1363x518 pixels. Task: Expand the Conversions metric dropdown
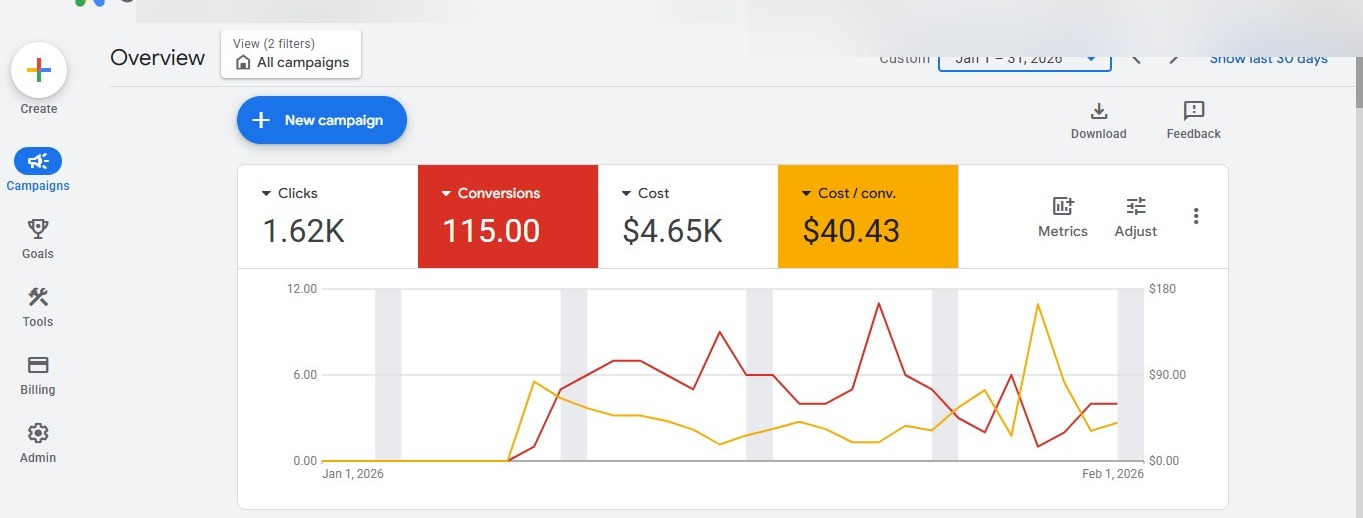pos(446,193)
